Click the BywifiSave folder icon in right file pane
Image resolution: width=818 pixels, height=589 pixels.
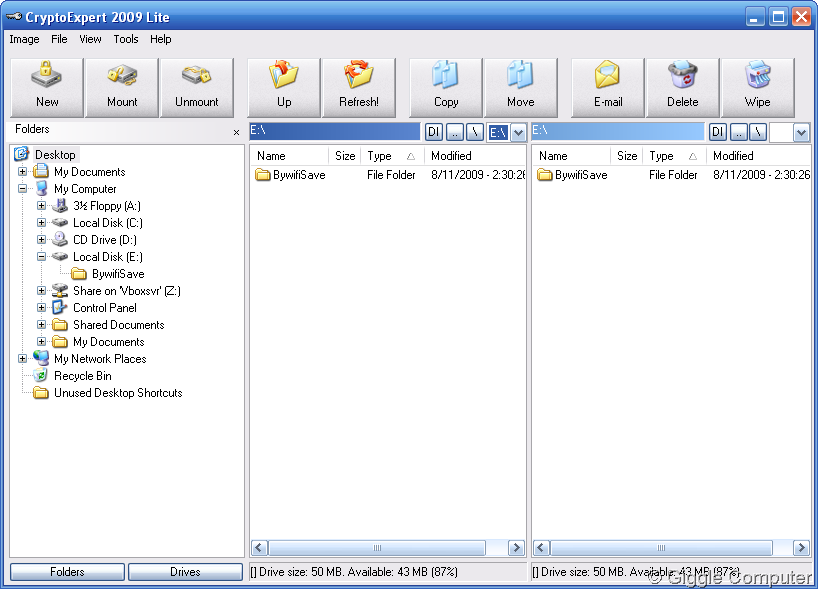(545, 174)
